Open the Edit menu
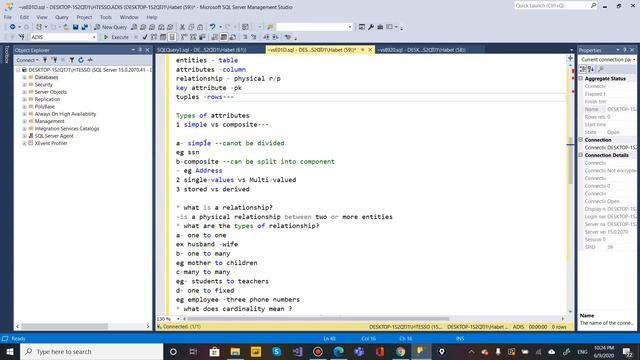640x360 pixels. (x=24, y=17)
